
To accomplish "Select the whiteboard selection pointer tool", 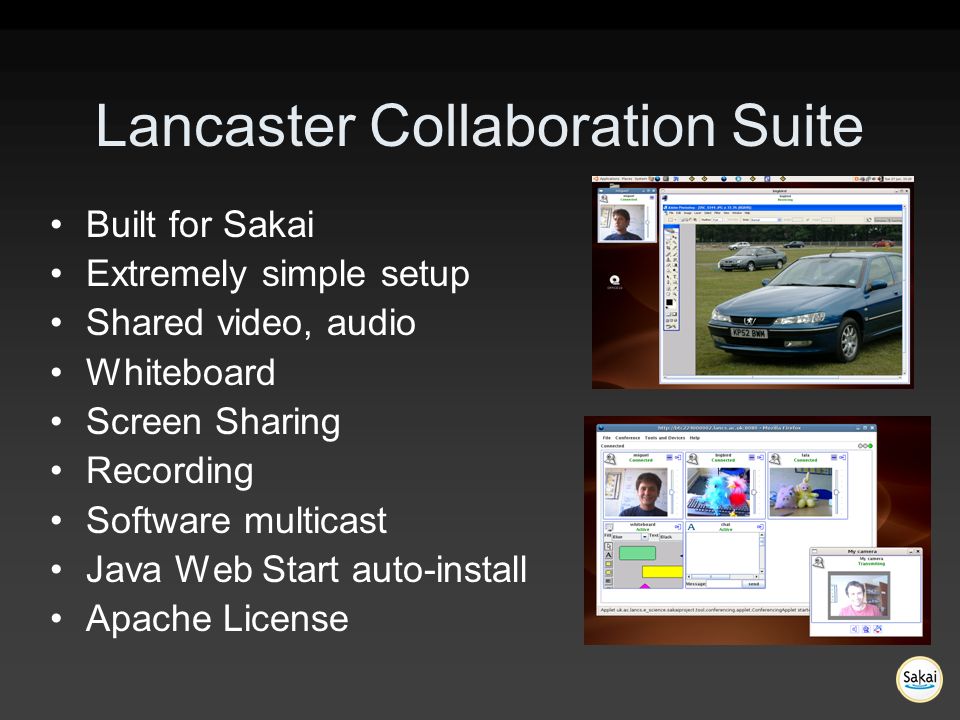I will (609, 546).
